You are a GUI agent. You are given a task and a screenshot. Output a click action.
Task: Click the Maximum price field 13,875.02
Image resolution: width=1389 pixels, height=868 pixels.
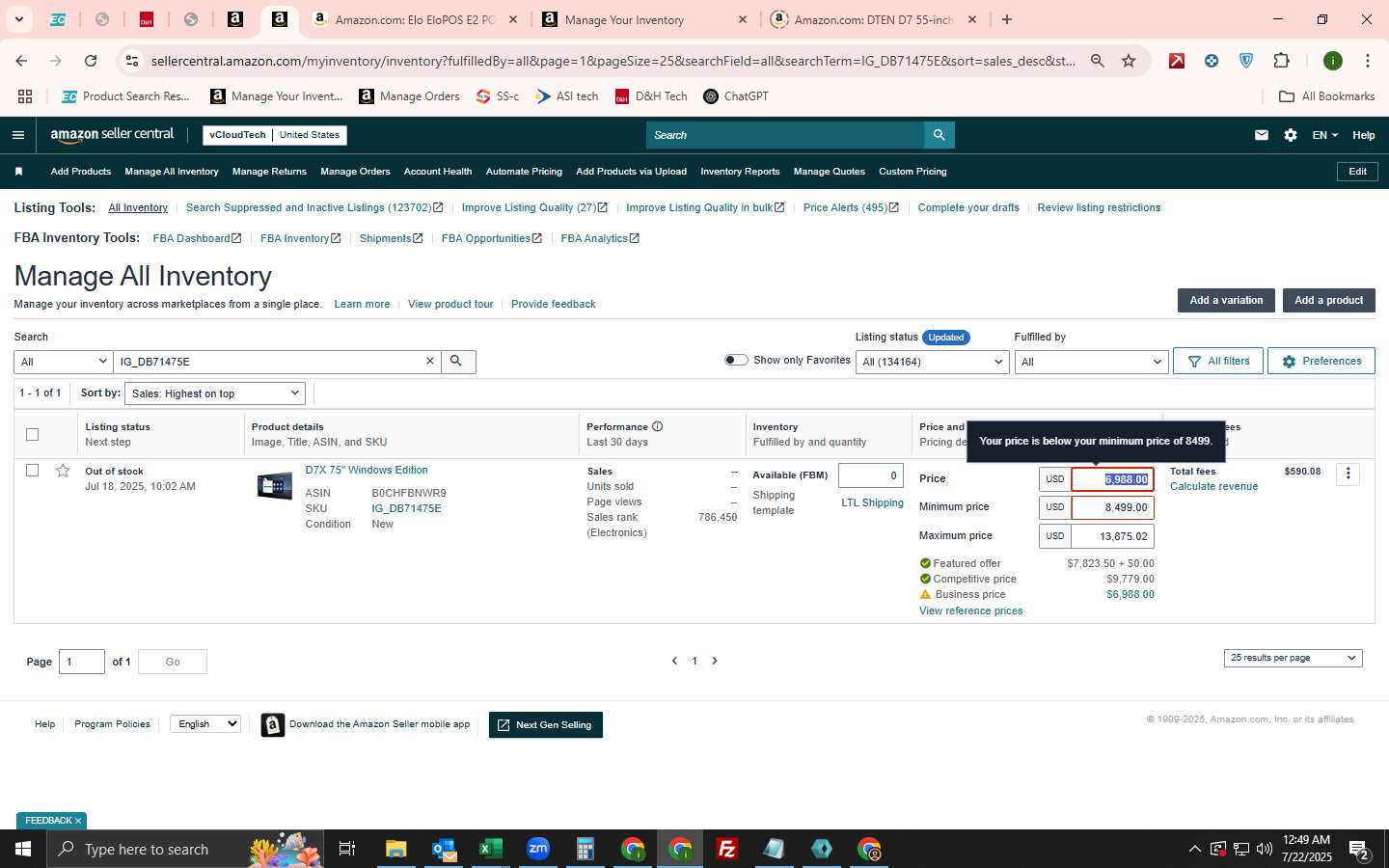[1112, 536]
